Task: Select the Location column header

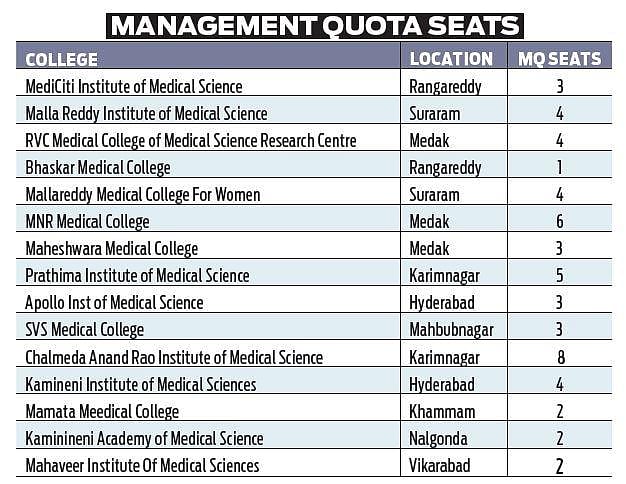Action: click(451, 59)
